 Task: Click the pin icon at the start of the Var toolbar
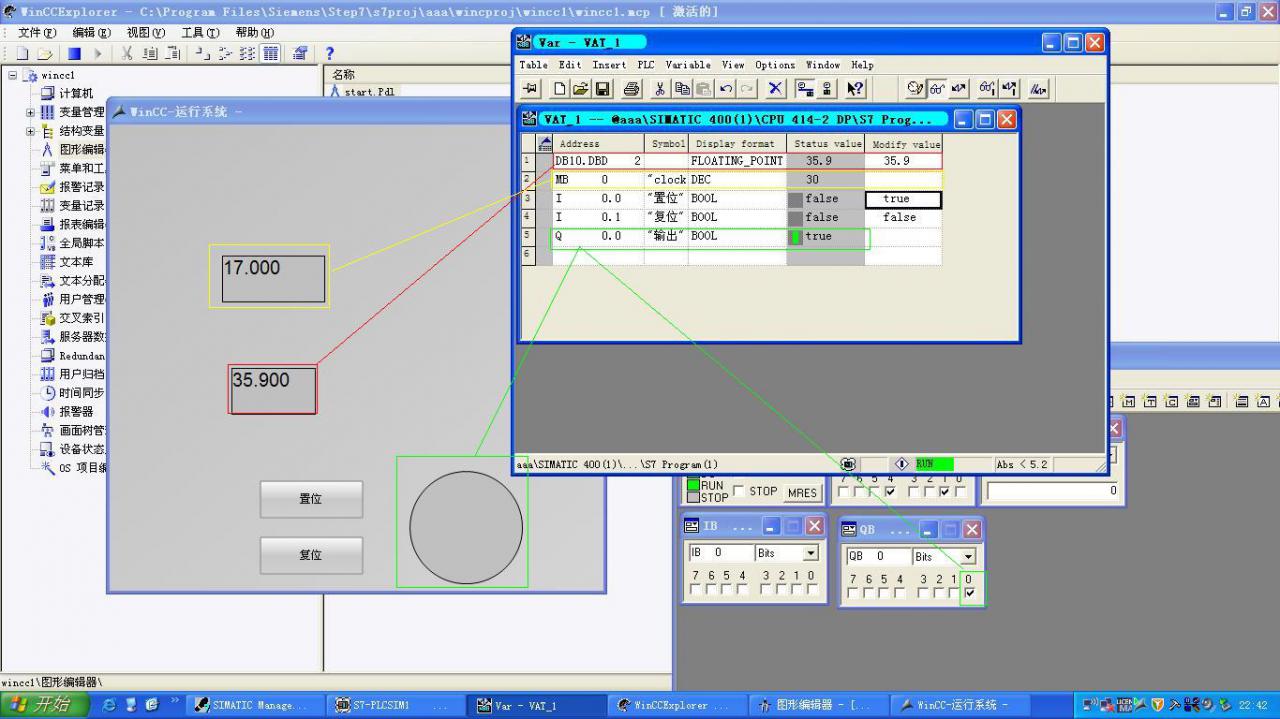[x=530, y=89]
